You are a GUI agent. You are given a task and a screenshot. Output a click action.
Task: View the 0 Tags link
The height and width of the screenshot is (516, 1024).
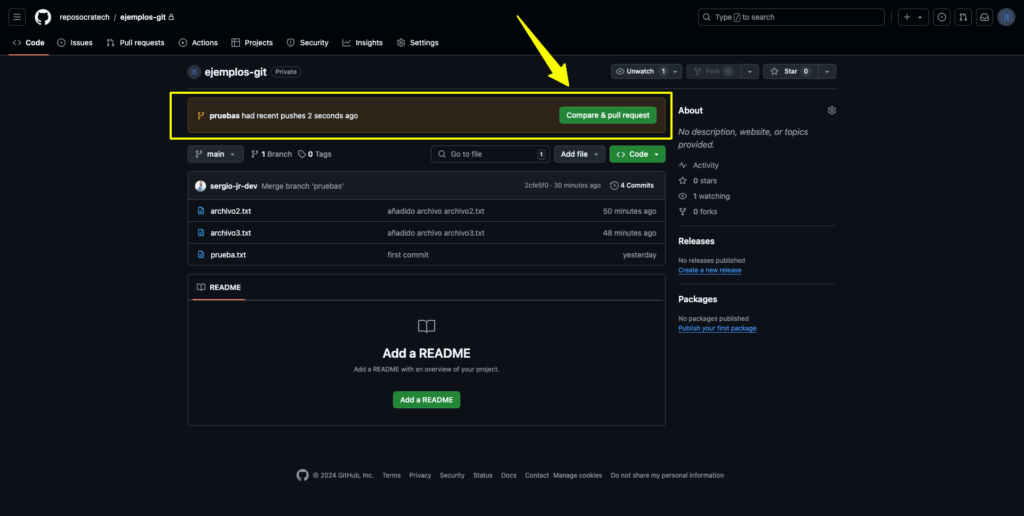(315, 154)
